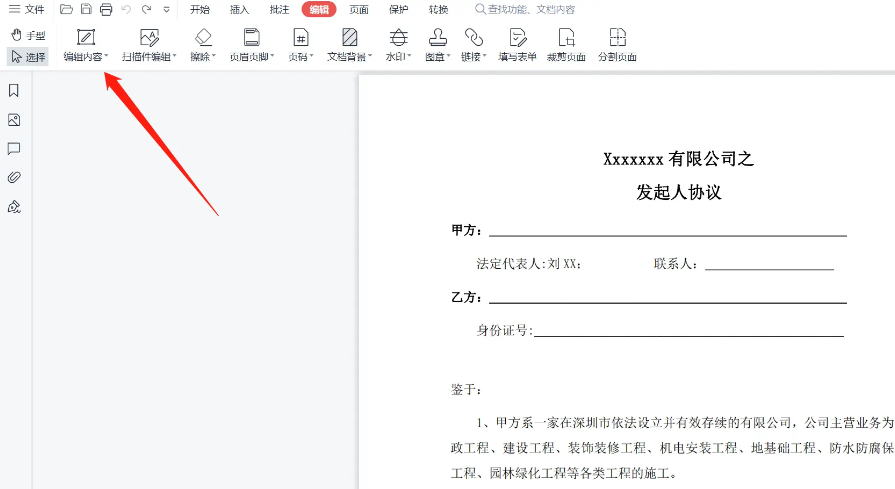Open the 水印 (Watermark) tool
The image size is (895, 489).
[x=398, y=45]
